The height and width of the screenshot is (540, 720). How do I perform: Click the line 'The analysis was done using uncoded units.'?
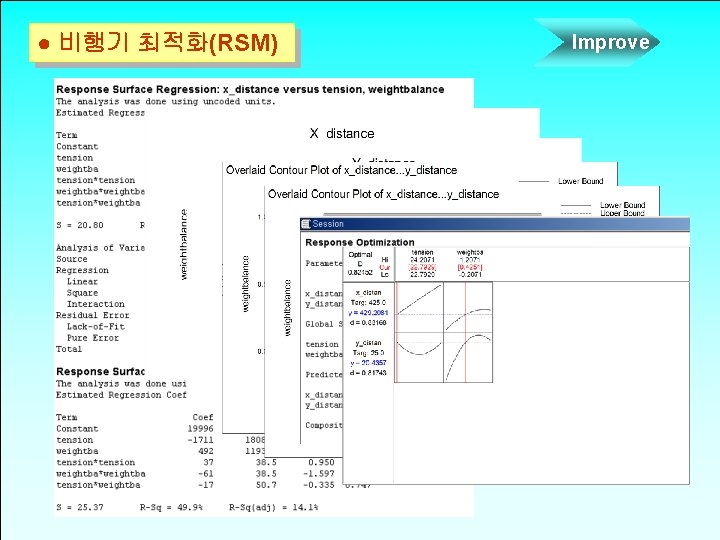pos(166,101)
